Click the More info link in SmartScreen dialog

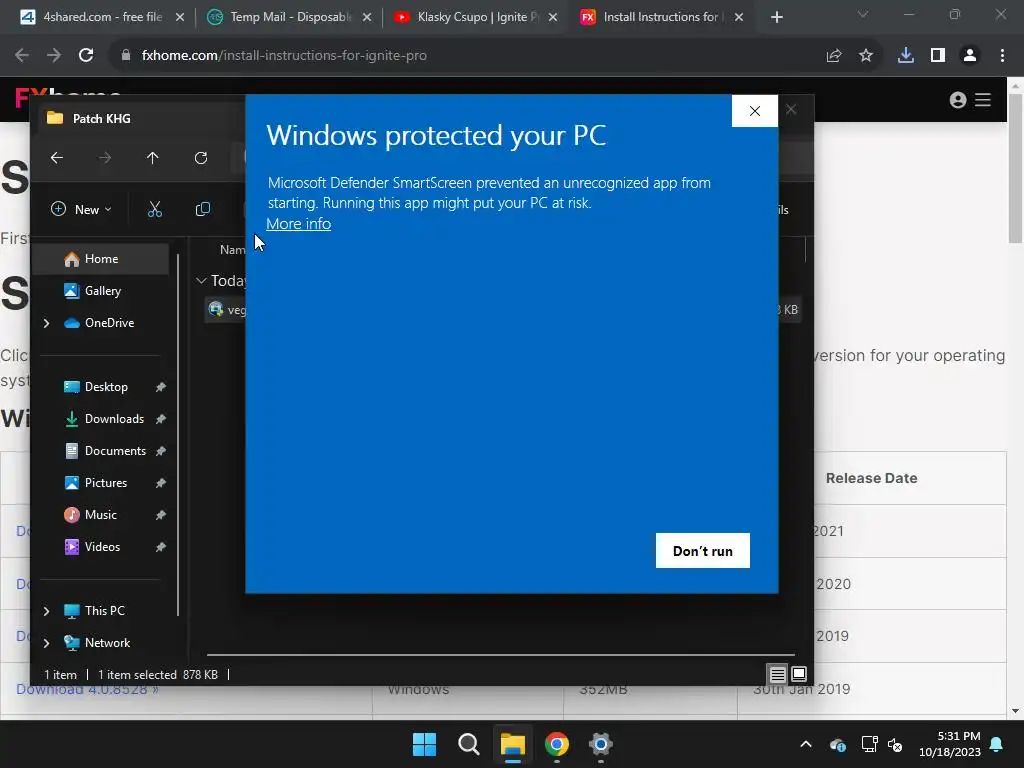click(298, 224)
